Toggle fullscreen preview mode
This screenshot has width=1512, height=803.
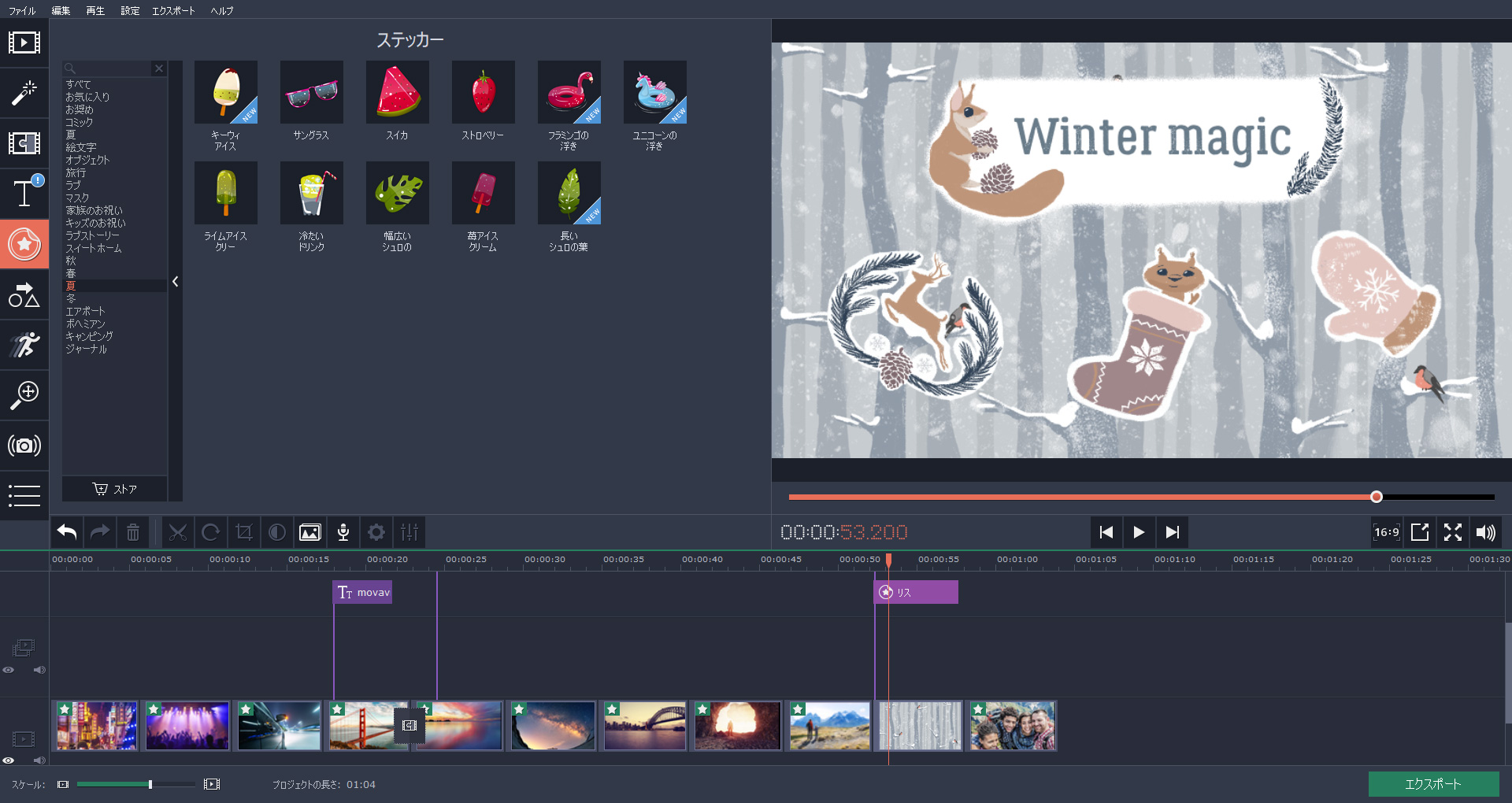click(1453, 533)
